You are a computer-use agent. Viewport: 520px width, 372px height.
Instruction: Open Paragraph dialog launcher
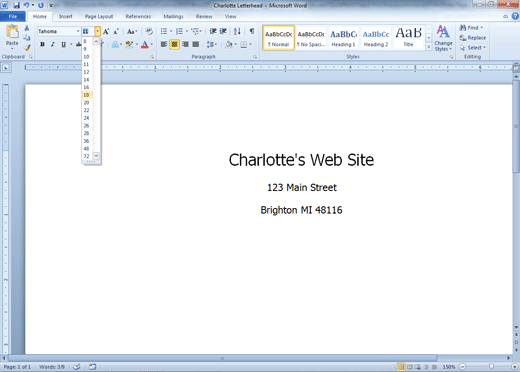(x=255, y=57)
